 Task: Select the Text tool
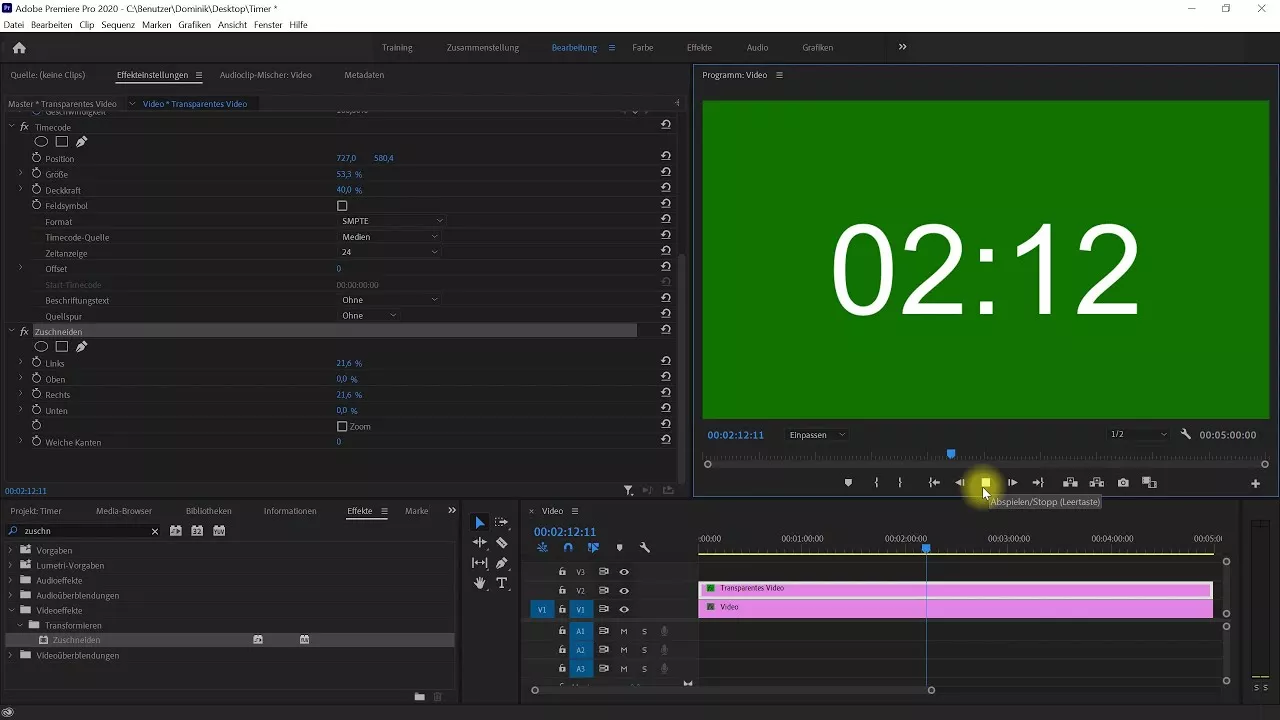click(x=501, y=583)
